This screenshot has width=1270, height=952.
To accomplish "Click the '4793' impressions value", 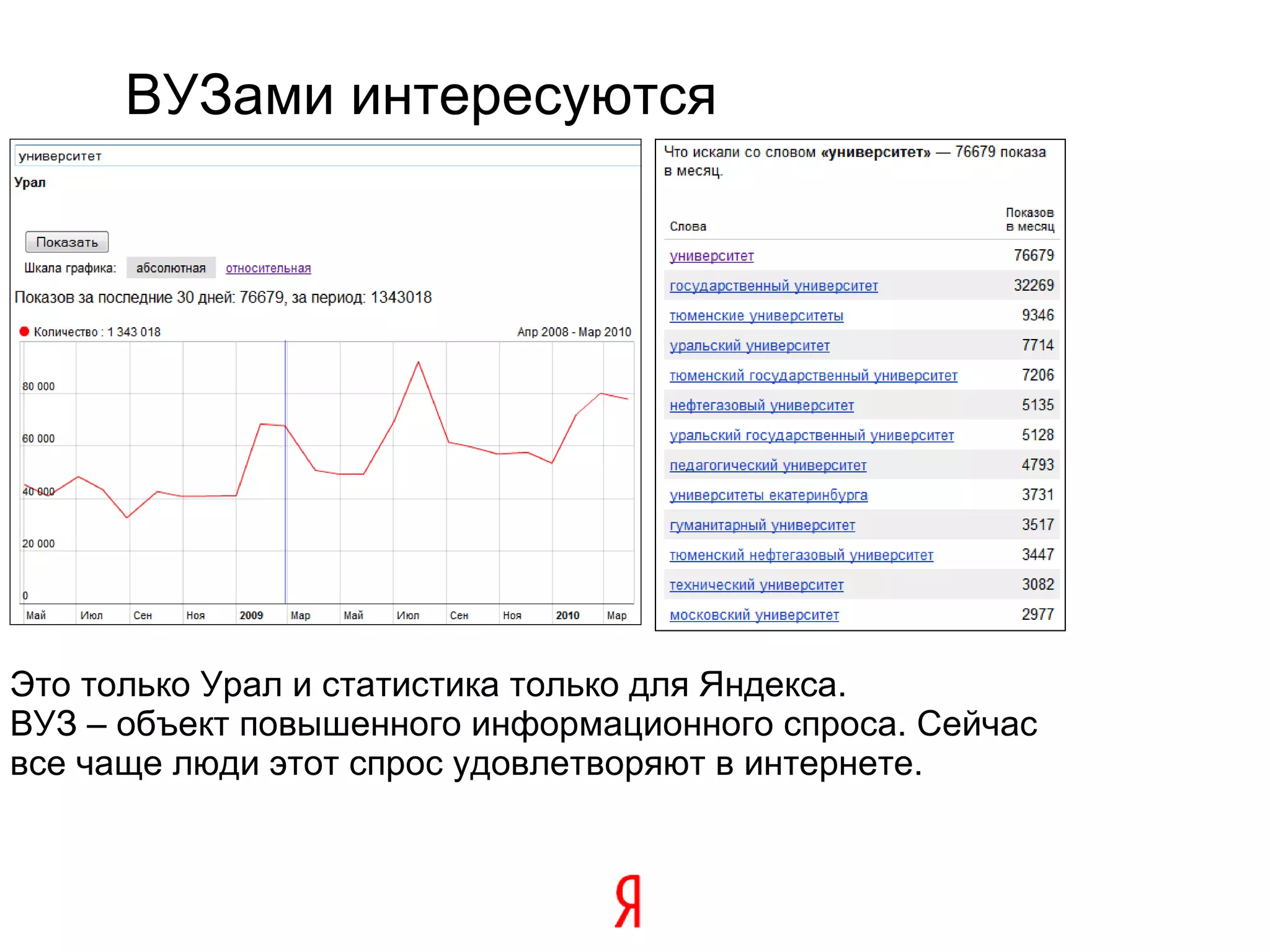I will (1038, 464).
